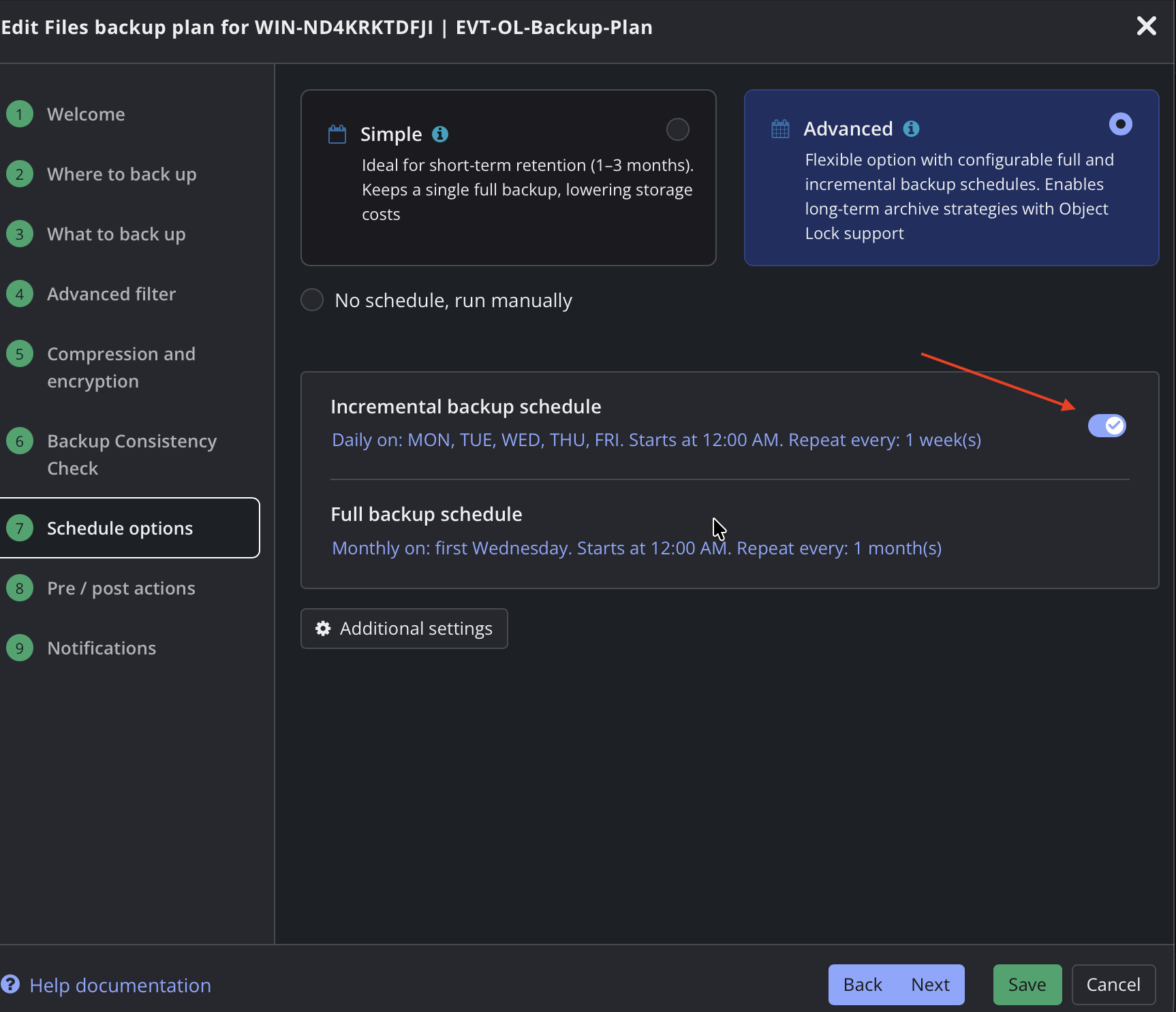Go to Compression and encryption step

click(x=121, y=368)
